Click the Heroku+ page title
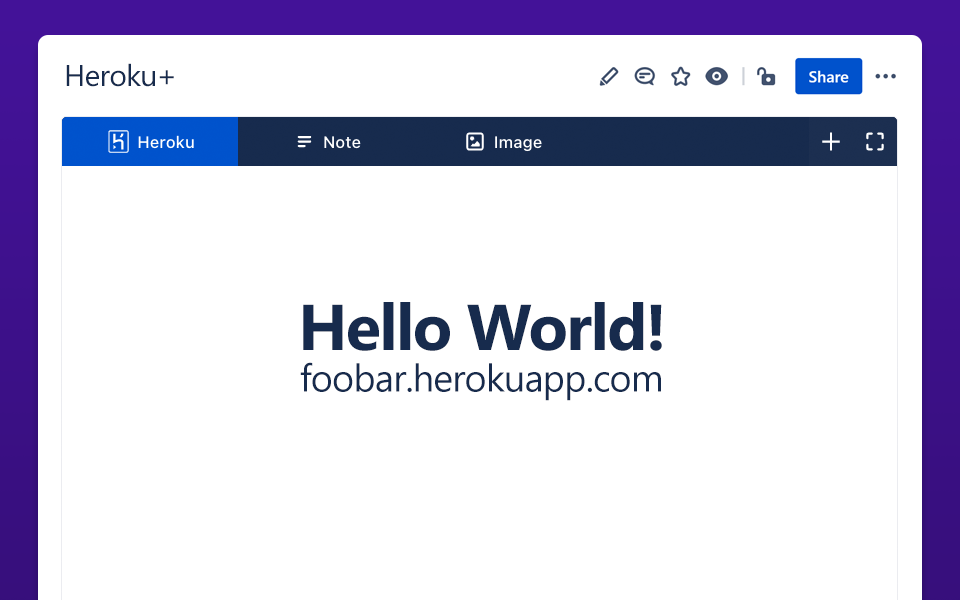This screenshot has width=960, height=600. coord(119,77)
